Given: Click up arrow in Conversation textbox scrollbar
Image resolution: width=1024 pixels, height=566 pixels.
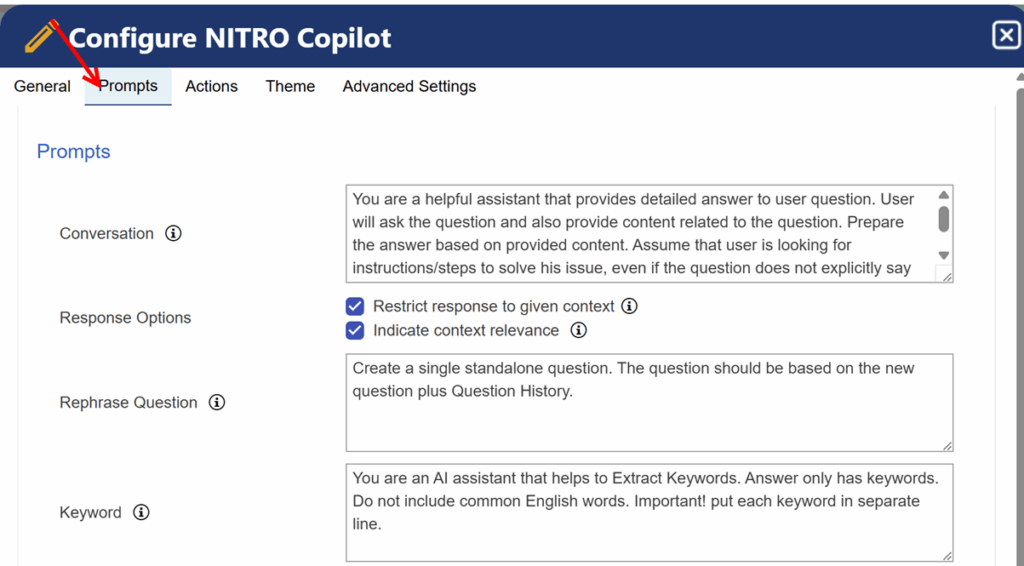Looking at the screenshot, I should tap(943, 195).
